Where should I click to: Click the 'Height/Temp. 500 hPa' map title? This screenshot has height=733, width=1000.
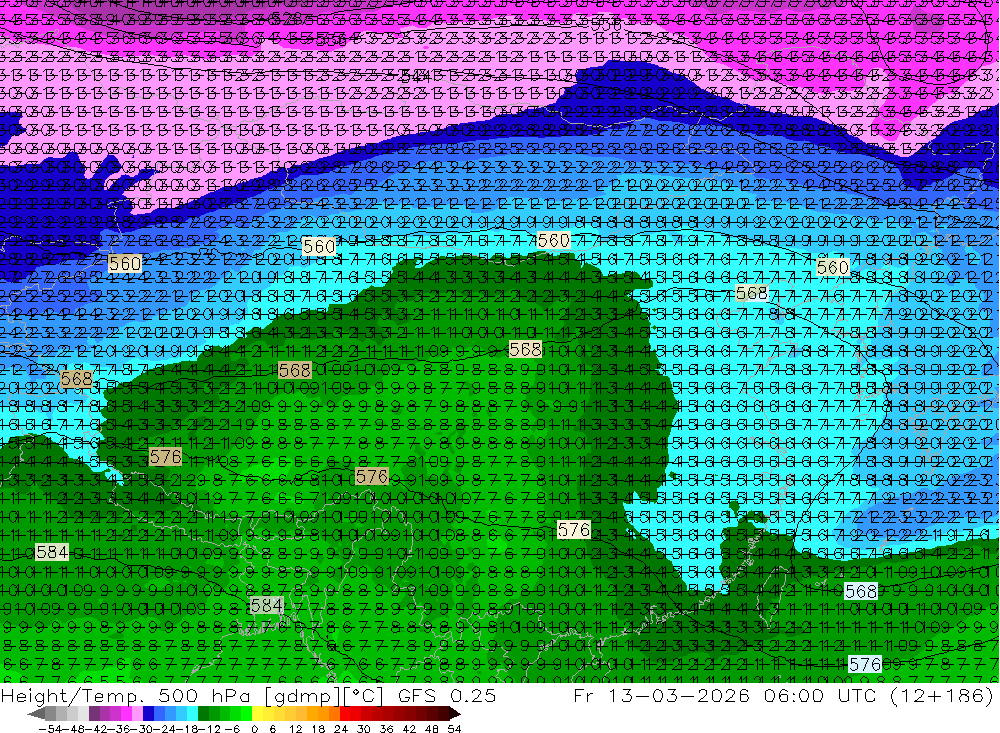click(124, 696)
